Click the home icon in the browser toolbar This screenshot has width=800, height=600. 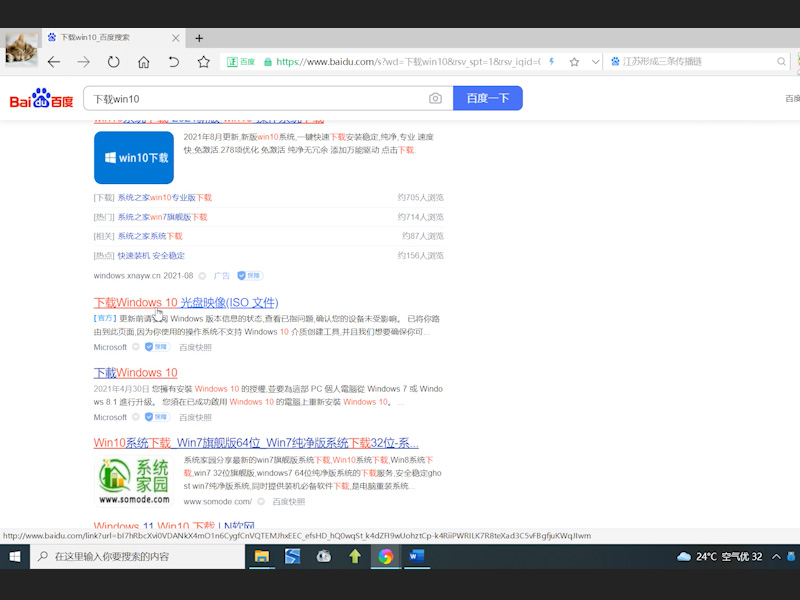pos(143,60)
